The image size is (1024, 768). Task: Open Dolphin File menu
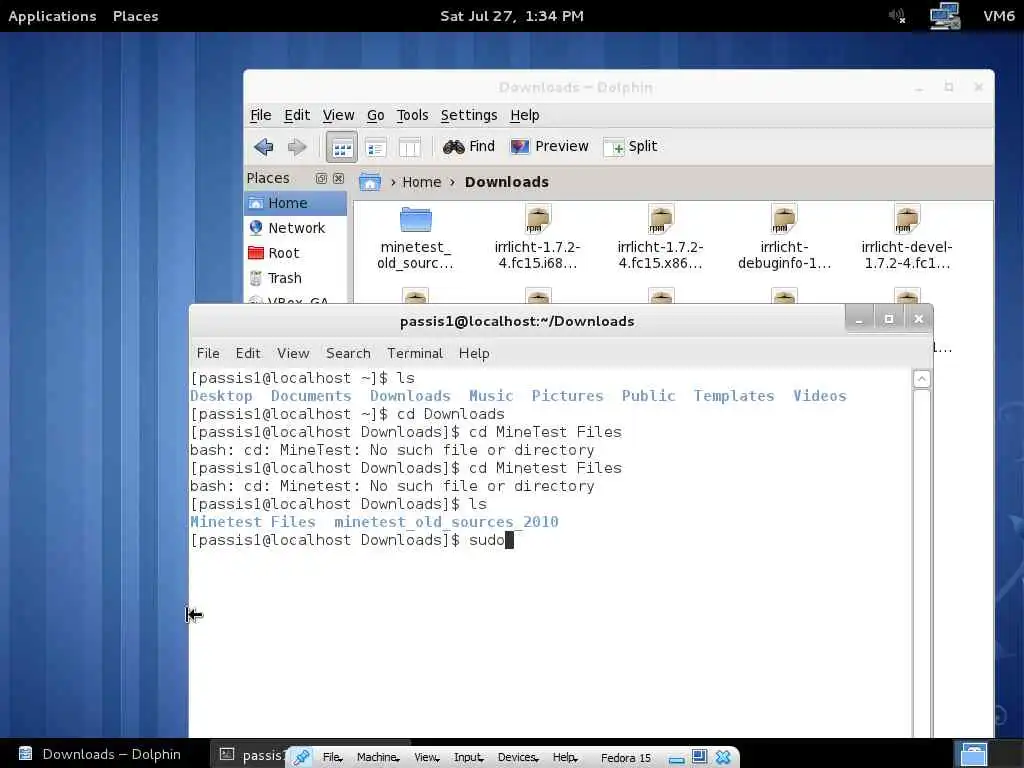261,116
